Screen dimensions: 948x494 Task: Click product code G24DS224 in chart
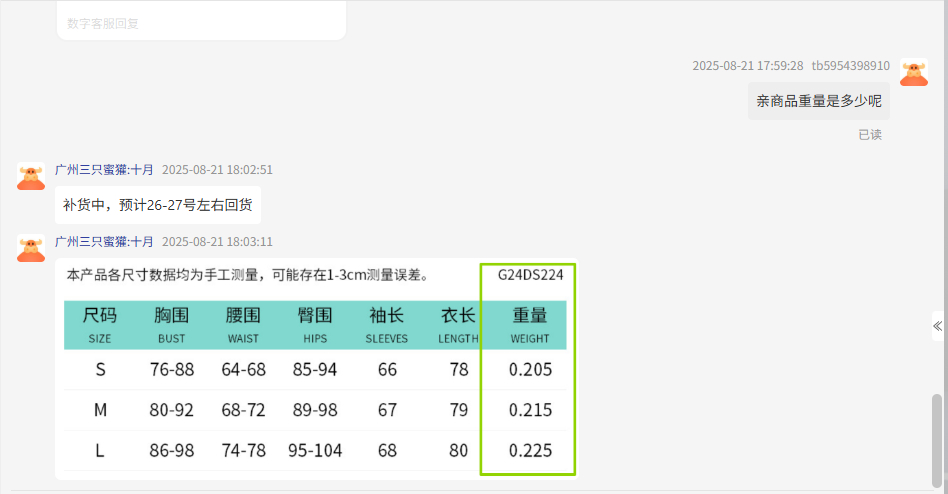click(530, 275)
